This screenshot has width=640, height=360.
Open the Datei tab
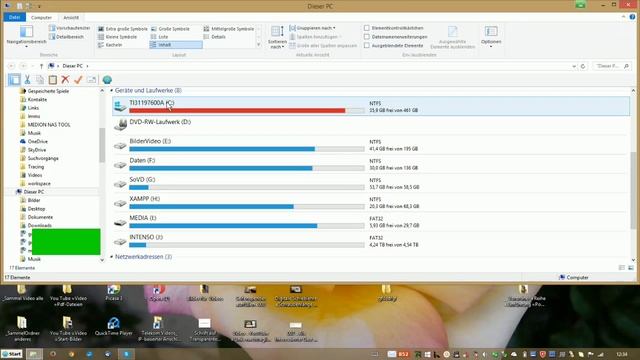[15, 17]
